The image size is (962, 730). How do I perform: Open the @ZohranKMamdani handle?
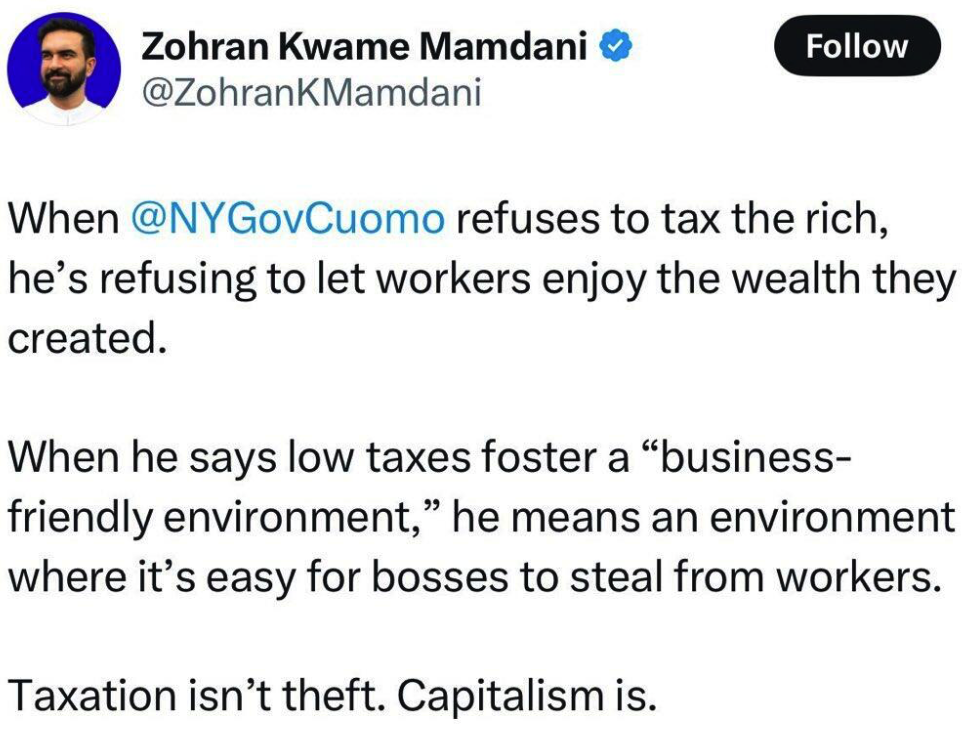click(x=311, y=93)
